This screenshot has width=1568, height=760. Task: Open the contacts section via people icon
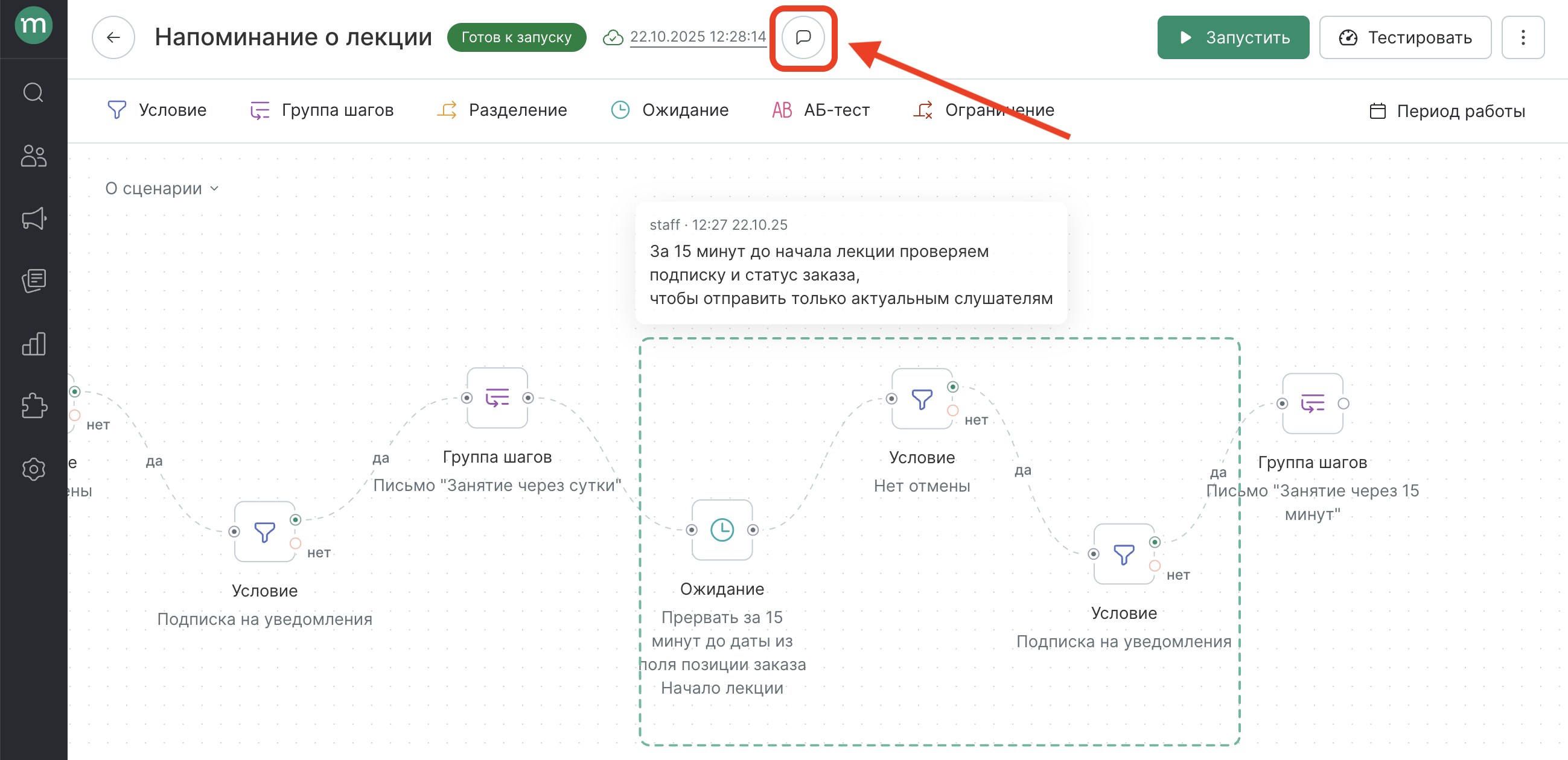[33, 156]
